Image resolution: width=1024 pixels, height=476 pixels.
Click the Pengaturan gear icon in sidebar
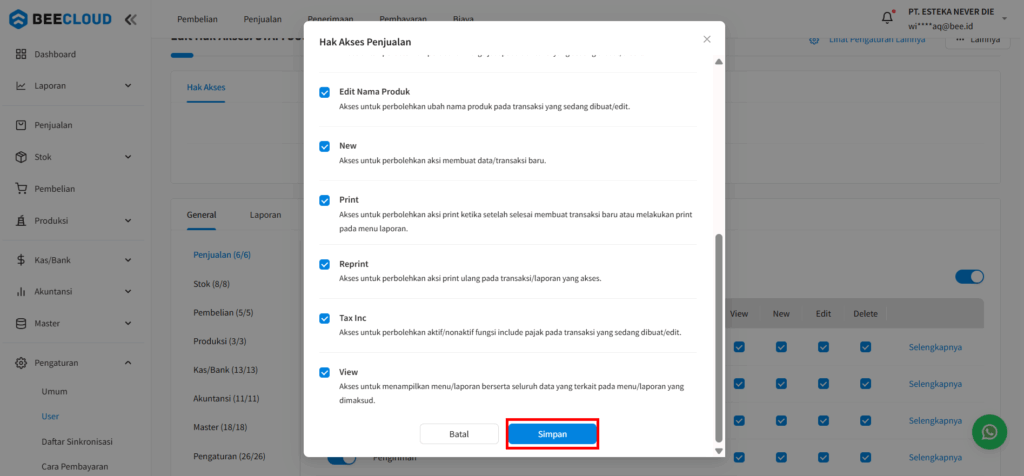(22, 363)
